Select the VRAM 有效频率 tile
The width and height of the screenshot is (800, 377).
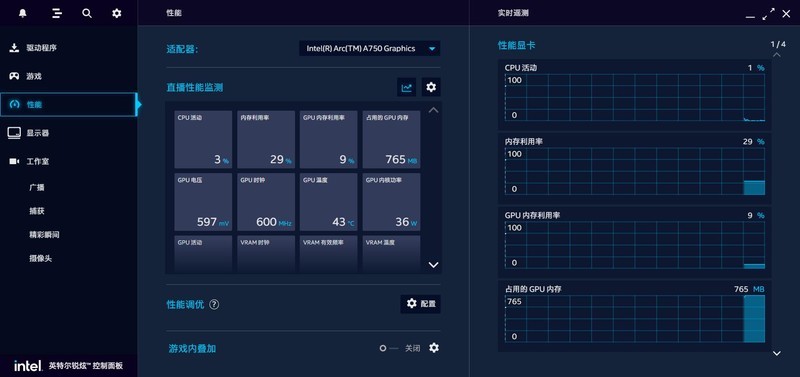point(329,254)
